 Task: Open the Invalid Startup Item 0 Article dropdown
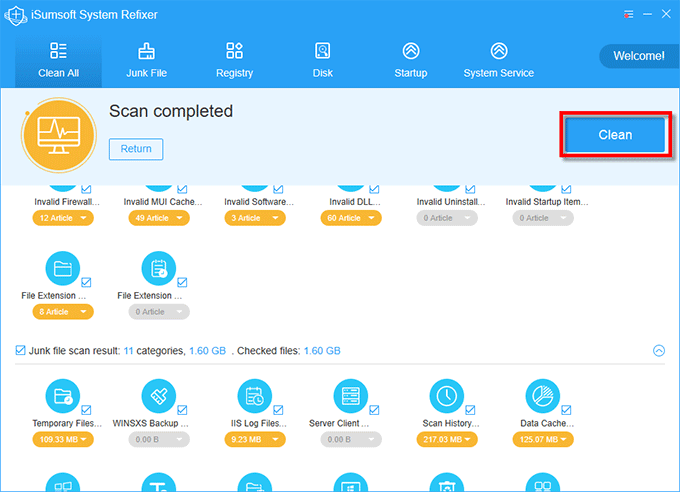[x=543, y=218]
